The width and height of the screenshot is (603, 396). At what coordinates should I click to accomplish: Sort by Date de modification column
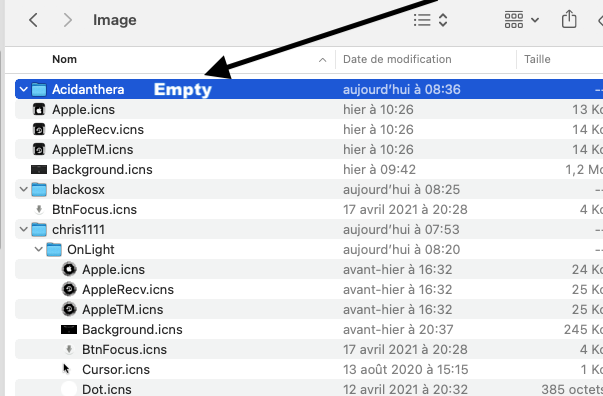[397, 59]
